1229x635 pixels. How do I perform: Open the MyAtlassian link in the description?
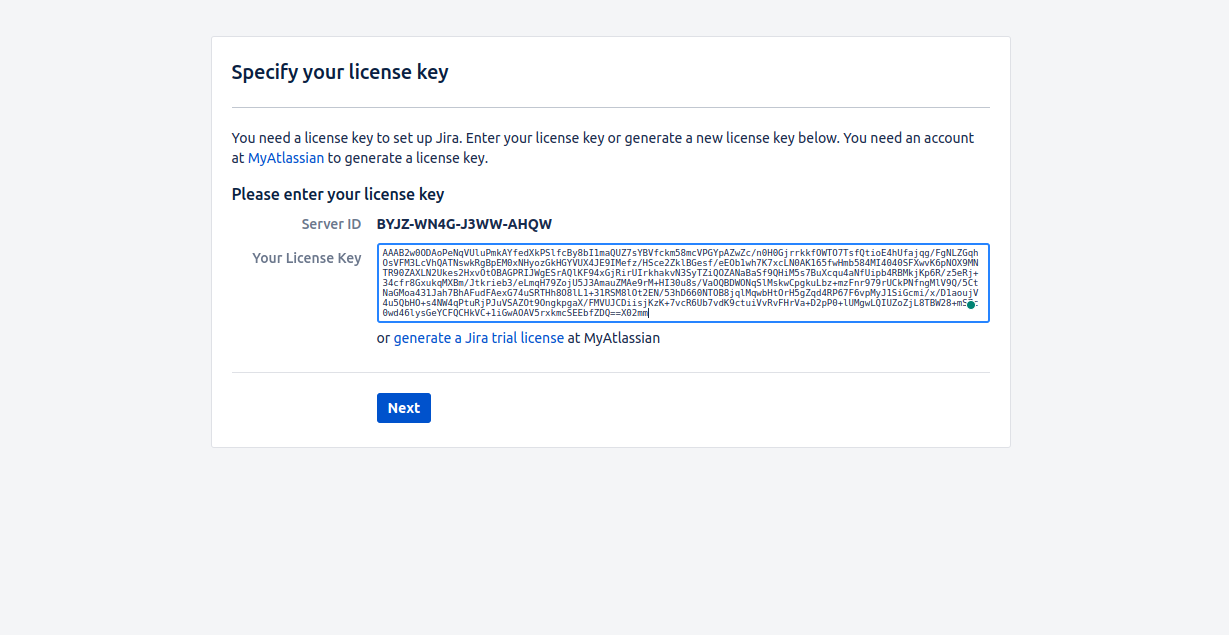point(286,158)
